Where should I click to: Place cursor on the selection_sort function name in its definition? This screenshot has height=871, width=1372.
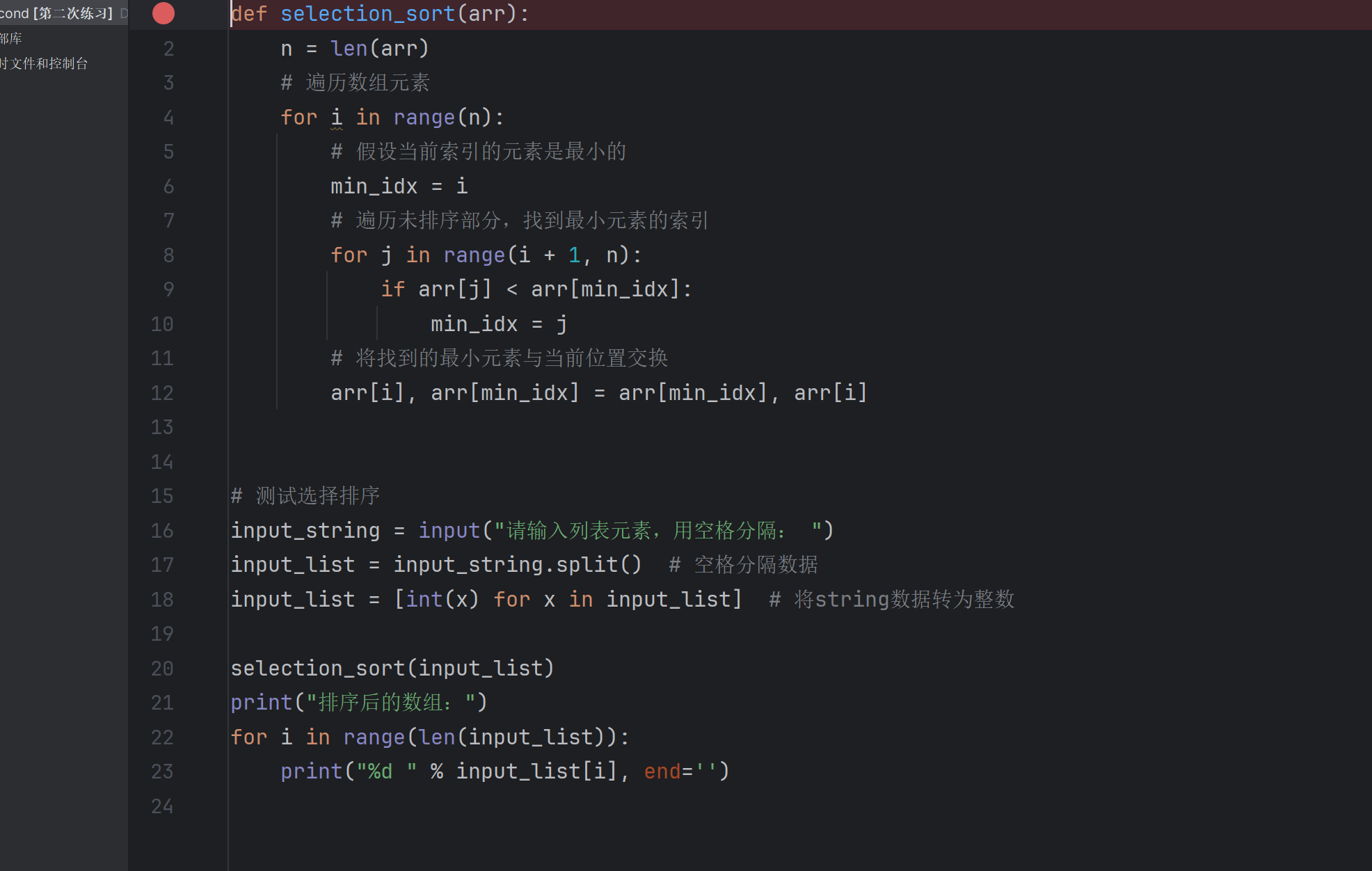367,14
